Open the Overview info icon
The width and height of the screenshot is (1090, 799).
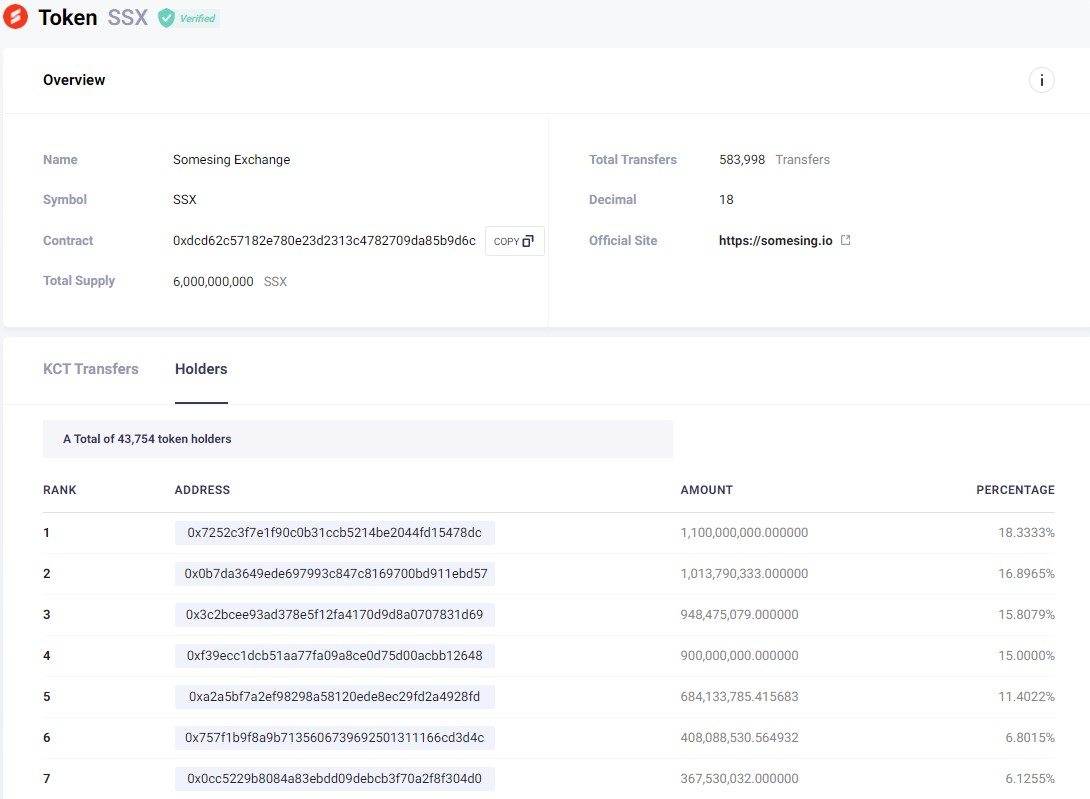click(1041, 80)
